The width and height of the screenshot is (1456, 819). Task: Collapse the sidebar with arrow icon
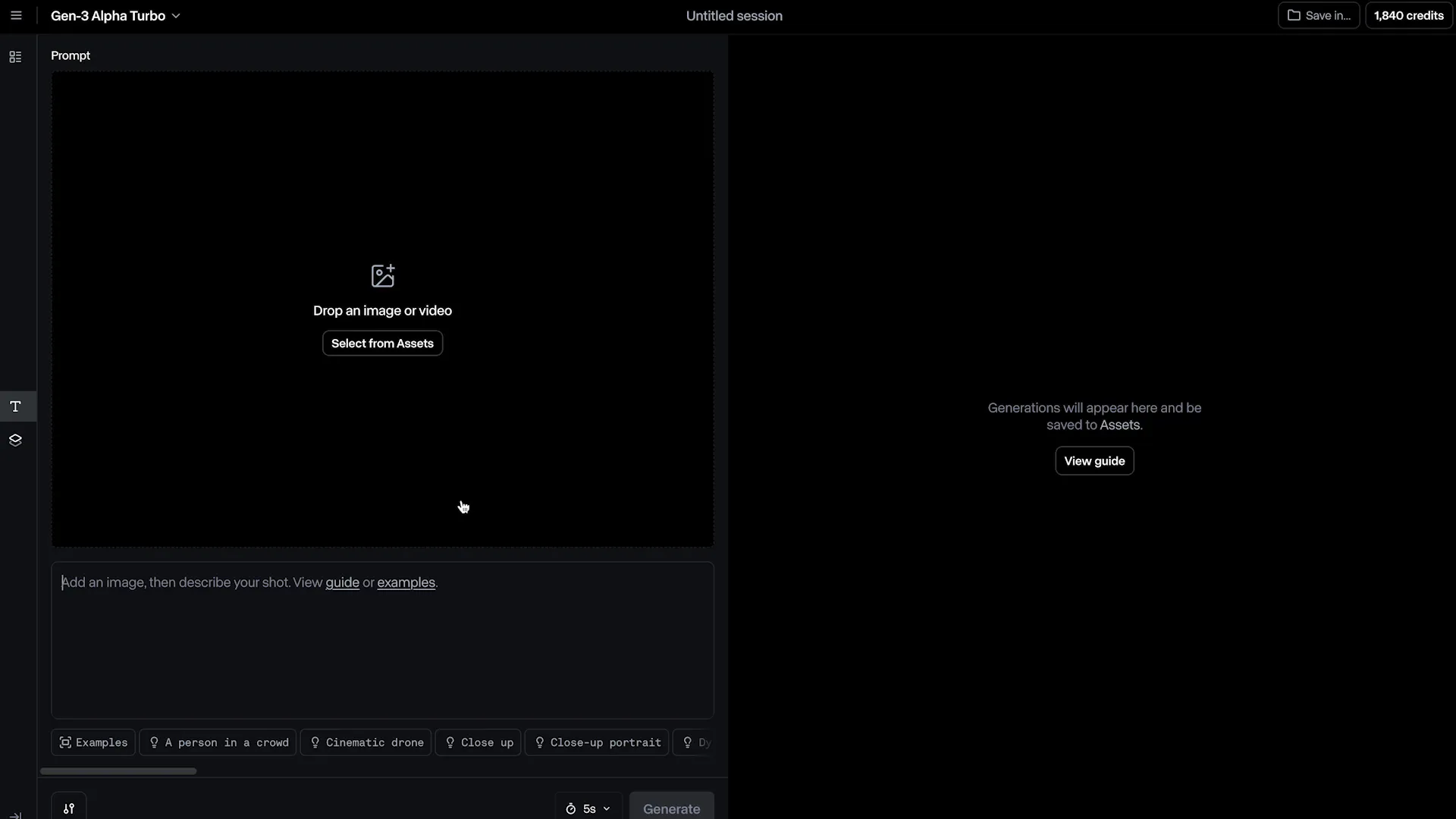[15, 815]
